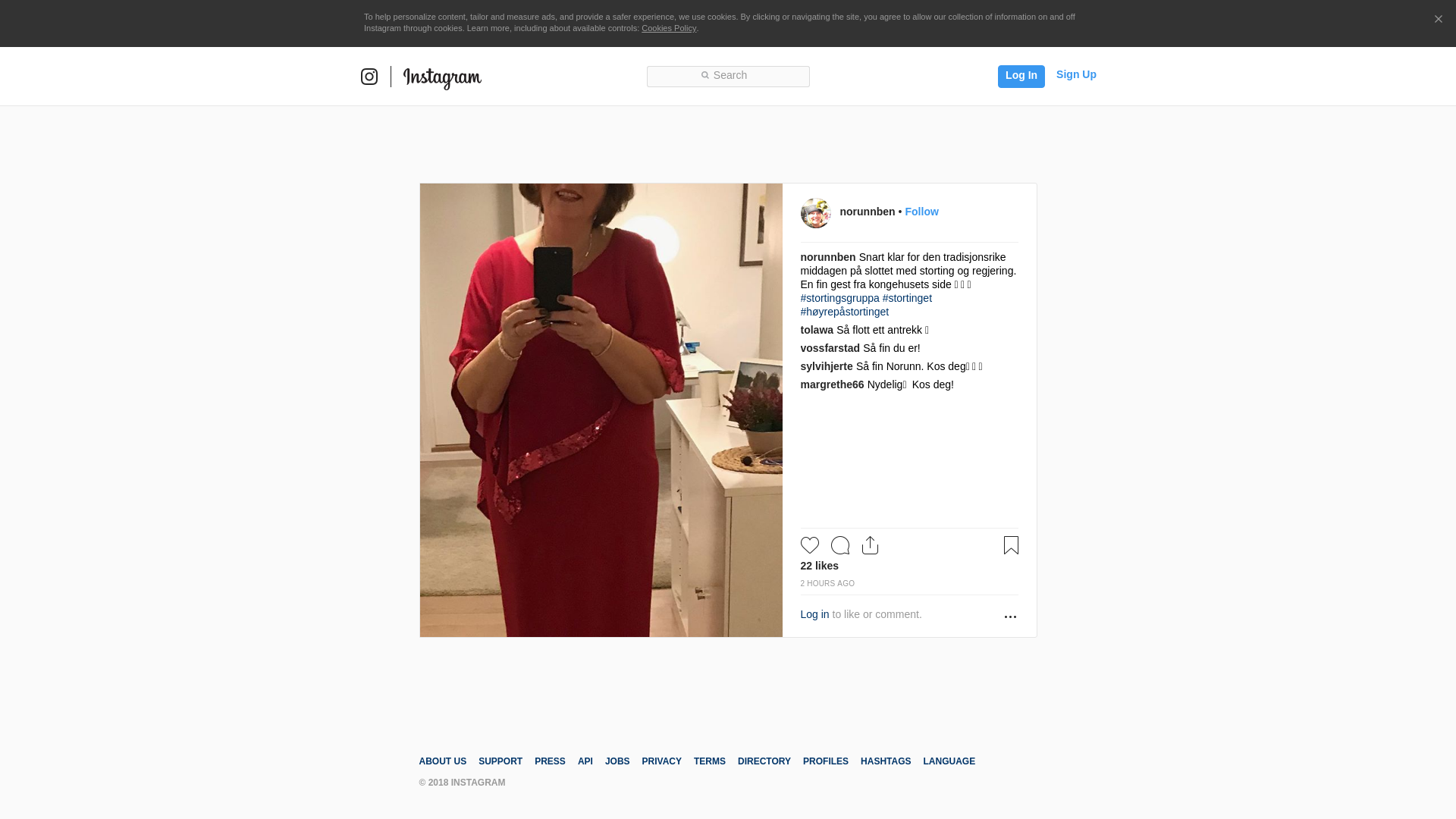Visit commenter tolawa's profile
1456x819 pixels.
tap(817, 330)
